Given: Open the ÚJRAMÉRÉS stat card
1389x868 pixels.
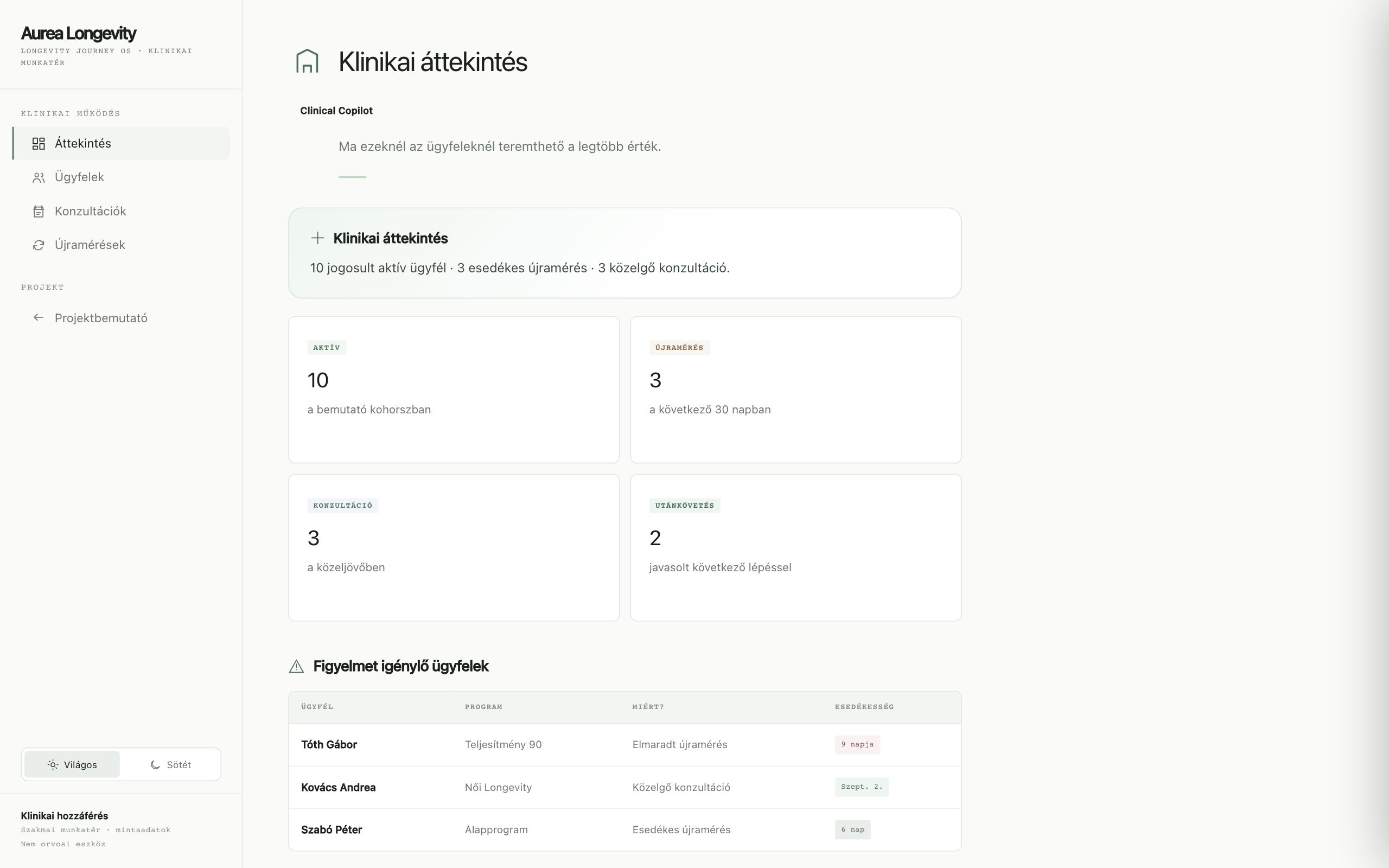Looking at the screenshot, I should point(795,390).
